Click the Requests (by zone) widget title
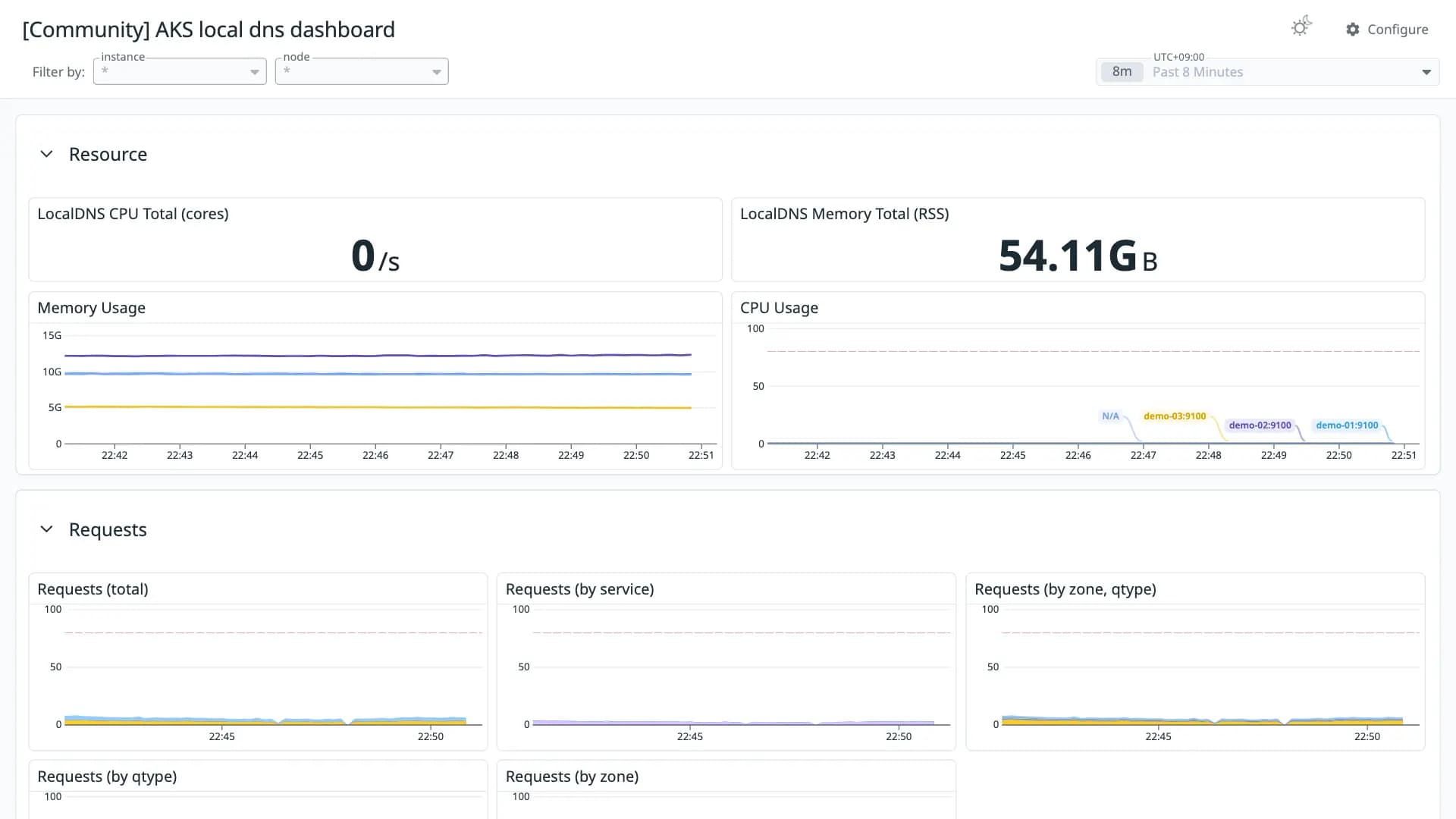This screenshot has width=1456, height=819. [x=572, y=777]
